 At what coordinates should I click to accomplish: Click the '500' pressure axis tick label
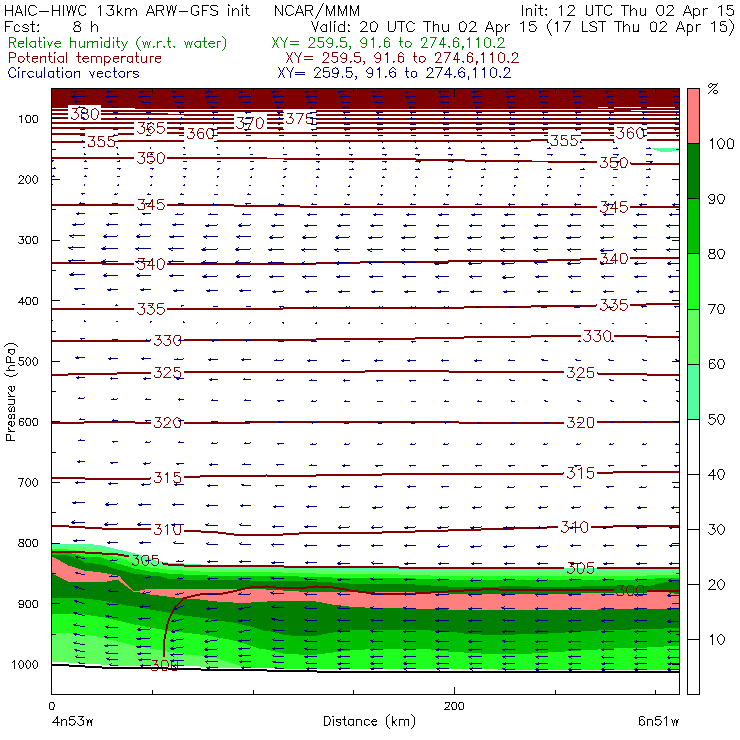coord(28,362)
